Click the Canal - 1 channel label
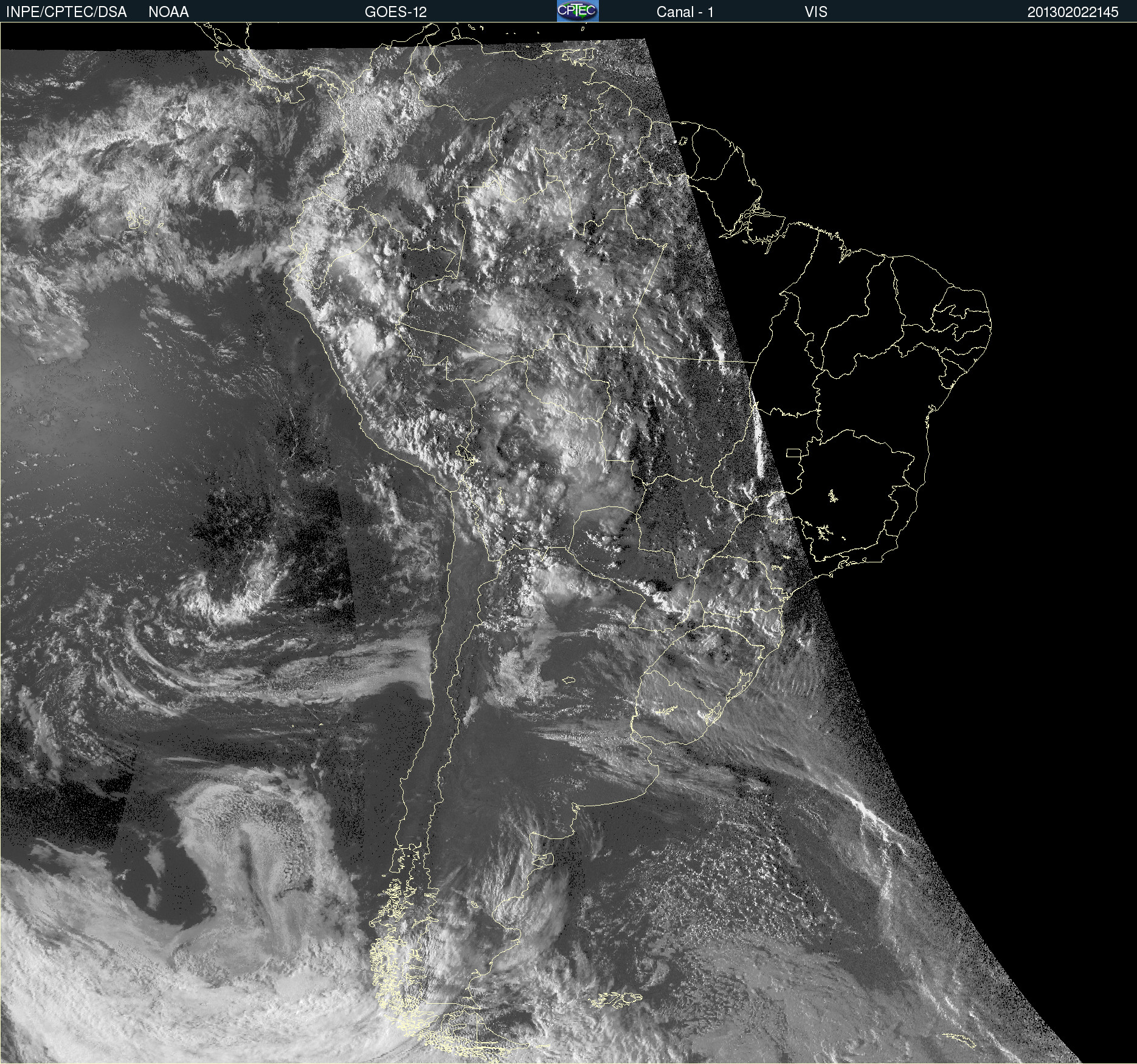This screenshot has width=1137, height=1064. coord(685,12)
